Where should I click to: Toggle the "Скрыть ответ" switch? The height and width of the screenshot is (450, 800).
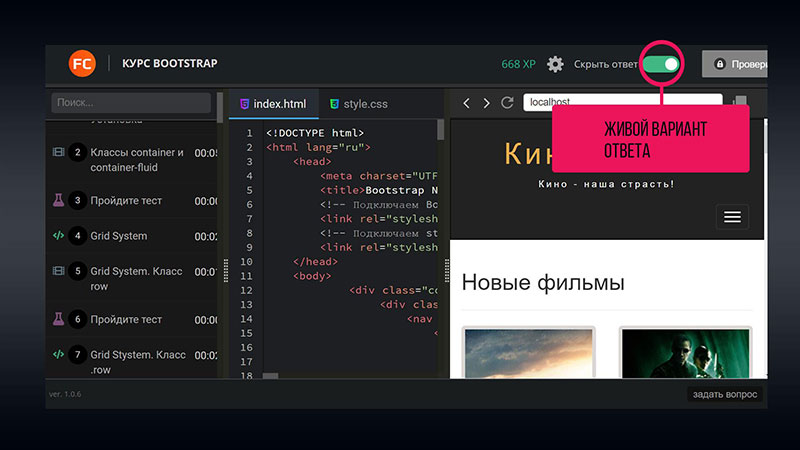[x=661, y=64]
